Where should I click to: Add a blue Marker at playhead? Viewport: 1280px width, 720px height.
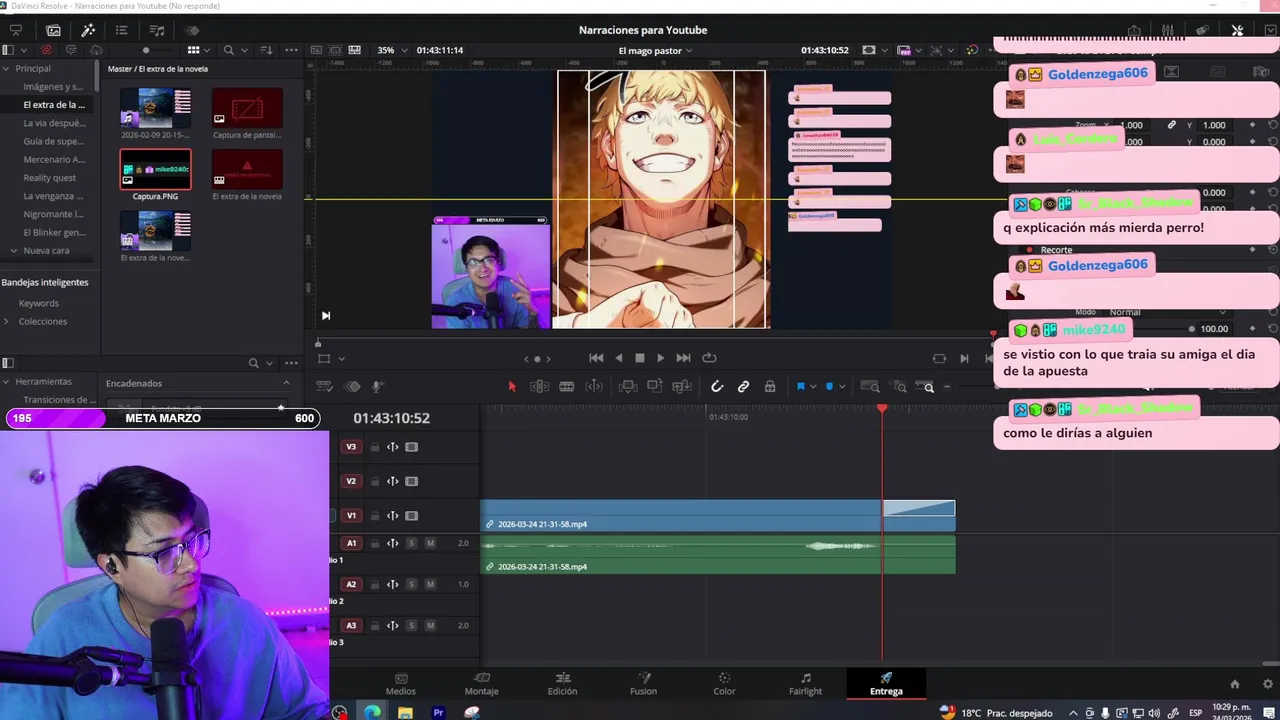(829, 387)
